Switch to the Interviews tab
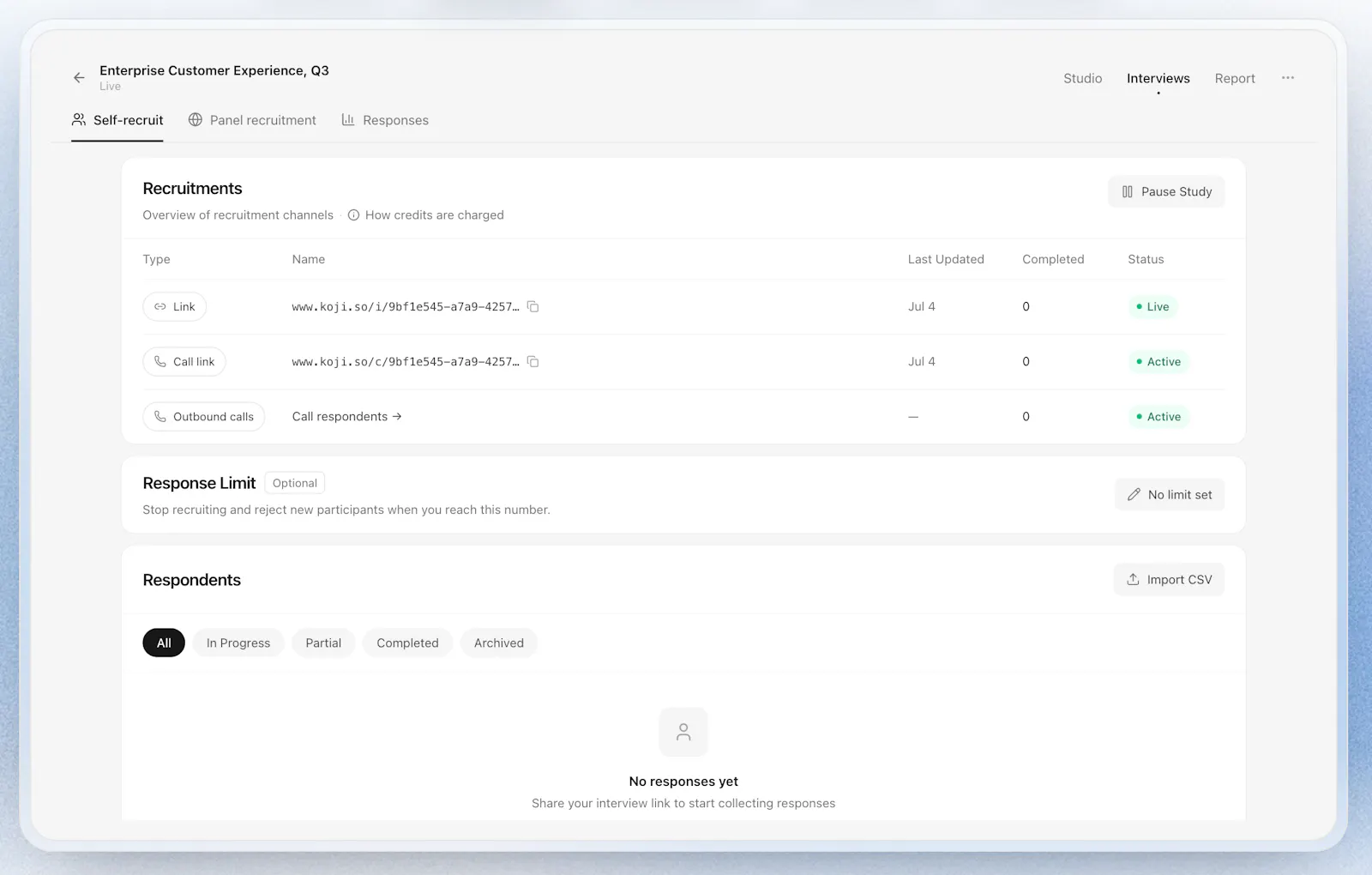 point(1158,78)
